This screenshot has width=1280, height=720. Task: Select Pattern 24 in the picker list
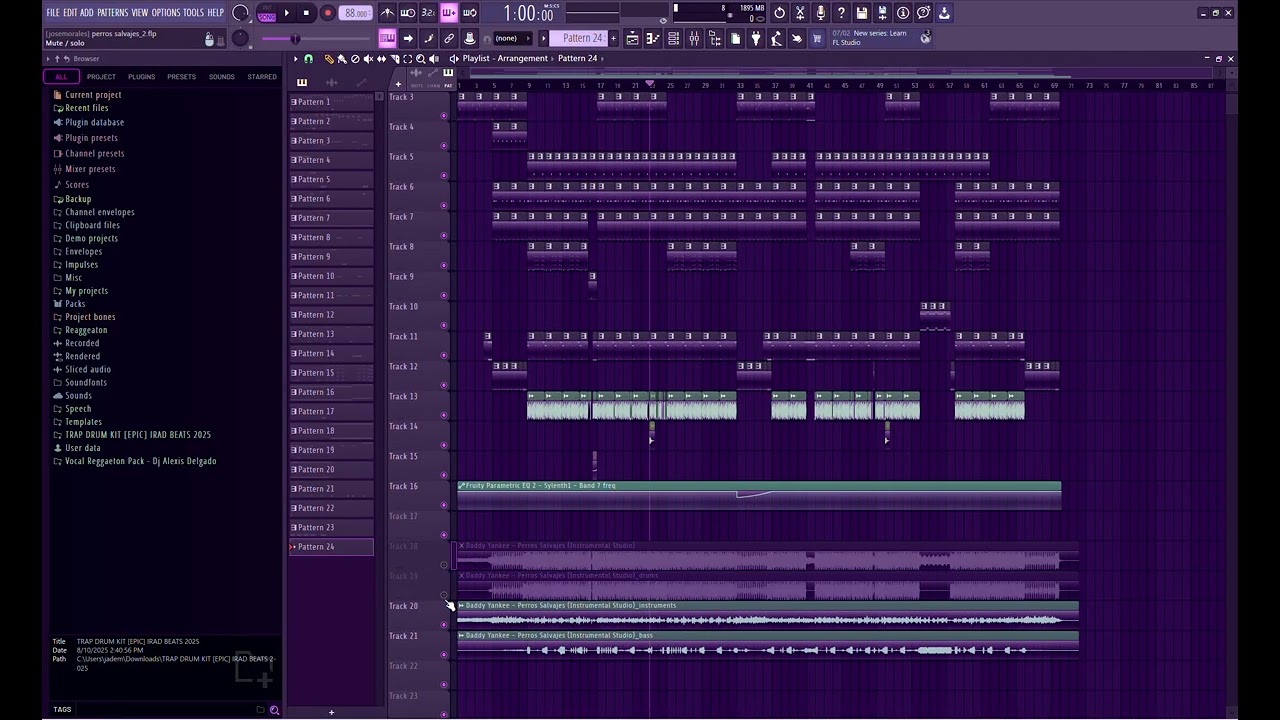(x=331, y=547)
